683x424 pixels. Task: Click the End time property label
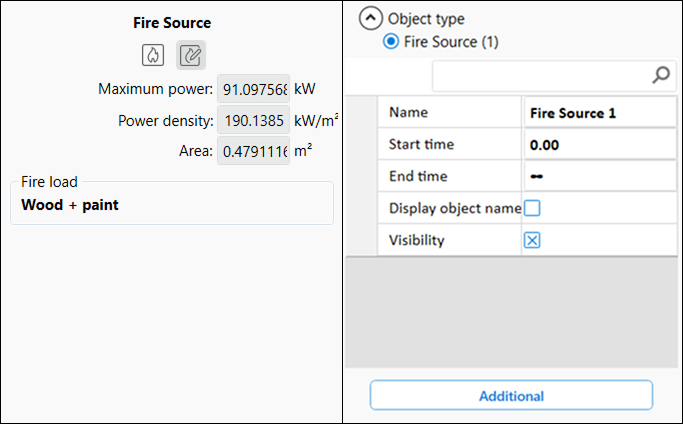point(418,176)
